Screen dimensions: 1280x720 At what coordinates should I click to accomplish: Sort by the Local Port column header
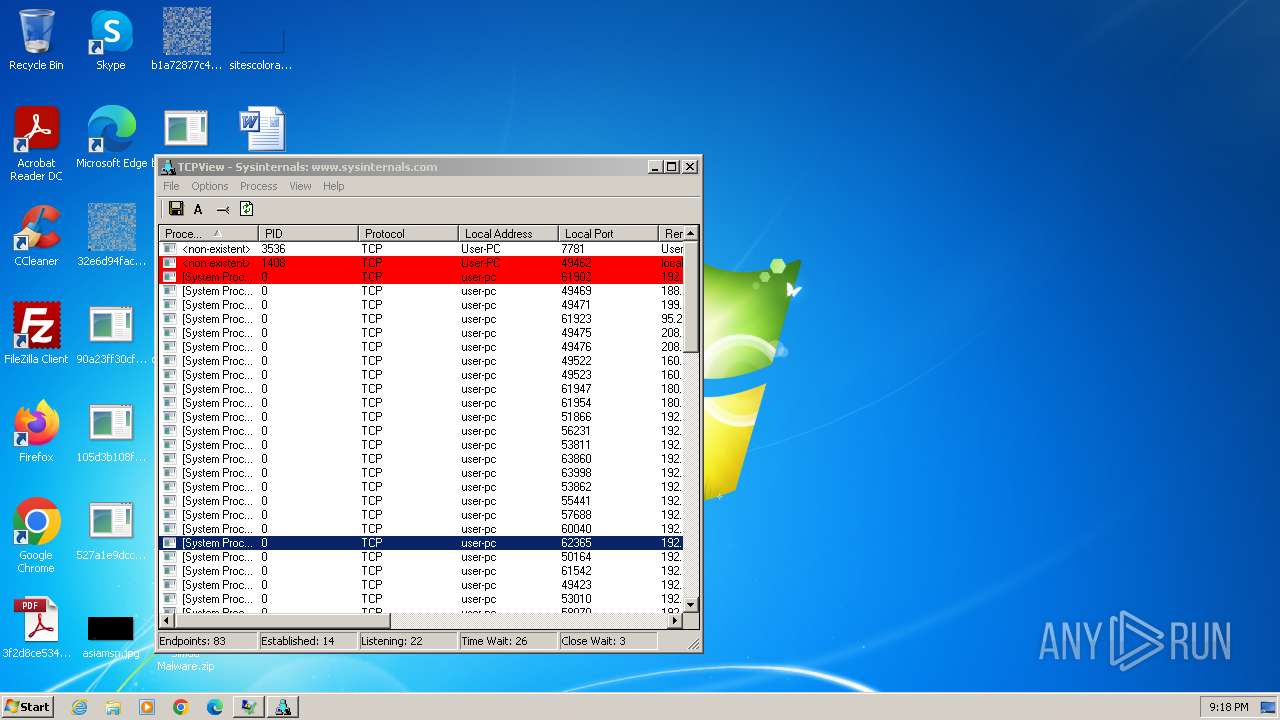click(x=608, y=234)
